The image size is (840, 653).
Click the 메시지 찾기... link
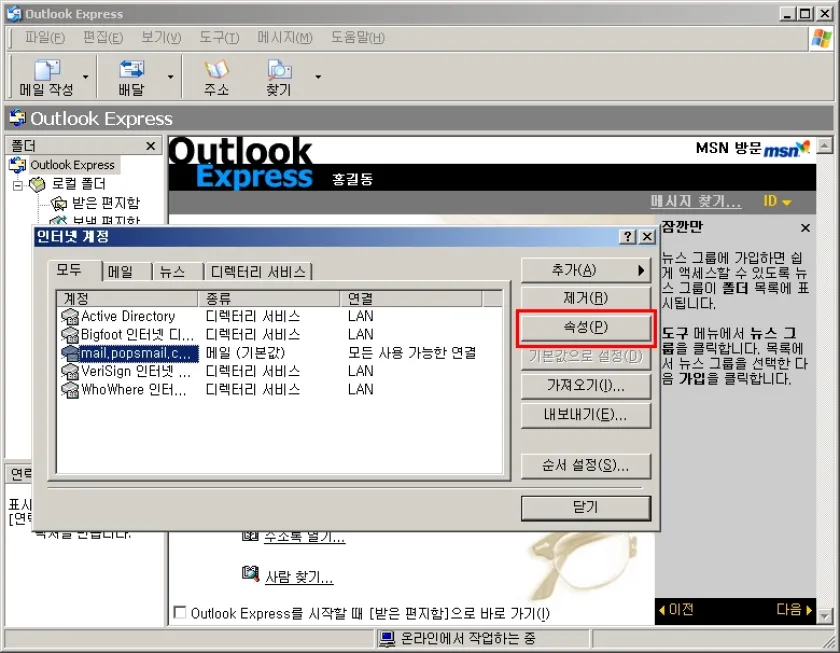pyautogui.click(x=695, y=201)
